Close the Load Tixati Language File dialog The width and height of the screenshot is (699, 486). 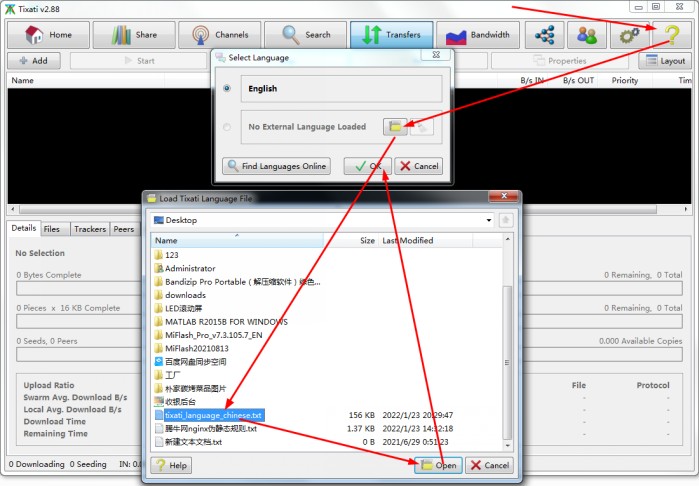504,196
